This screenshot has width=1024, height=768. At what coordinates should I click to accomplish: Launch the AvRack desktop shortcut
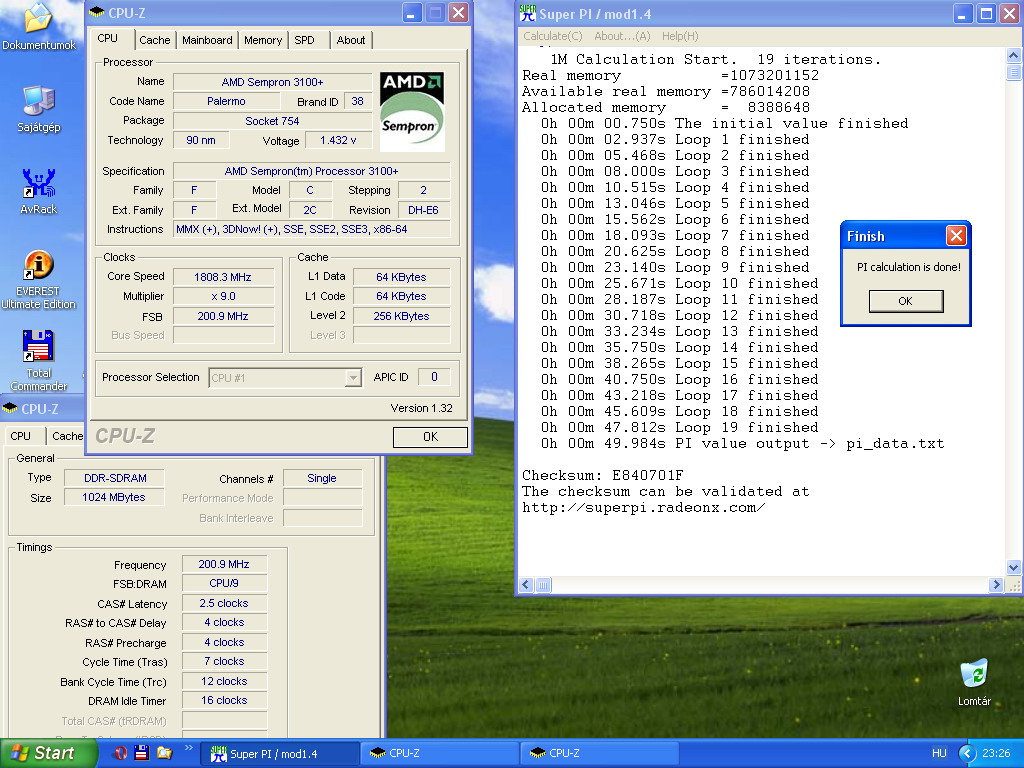(39, 184)
